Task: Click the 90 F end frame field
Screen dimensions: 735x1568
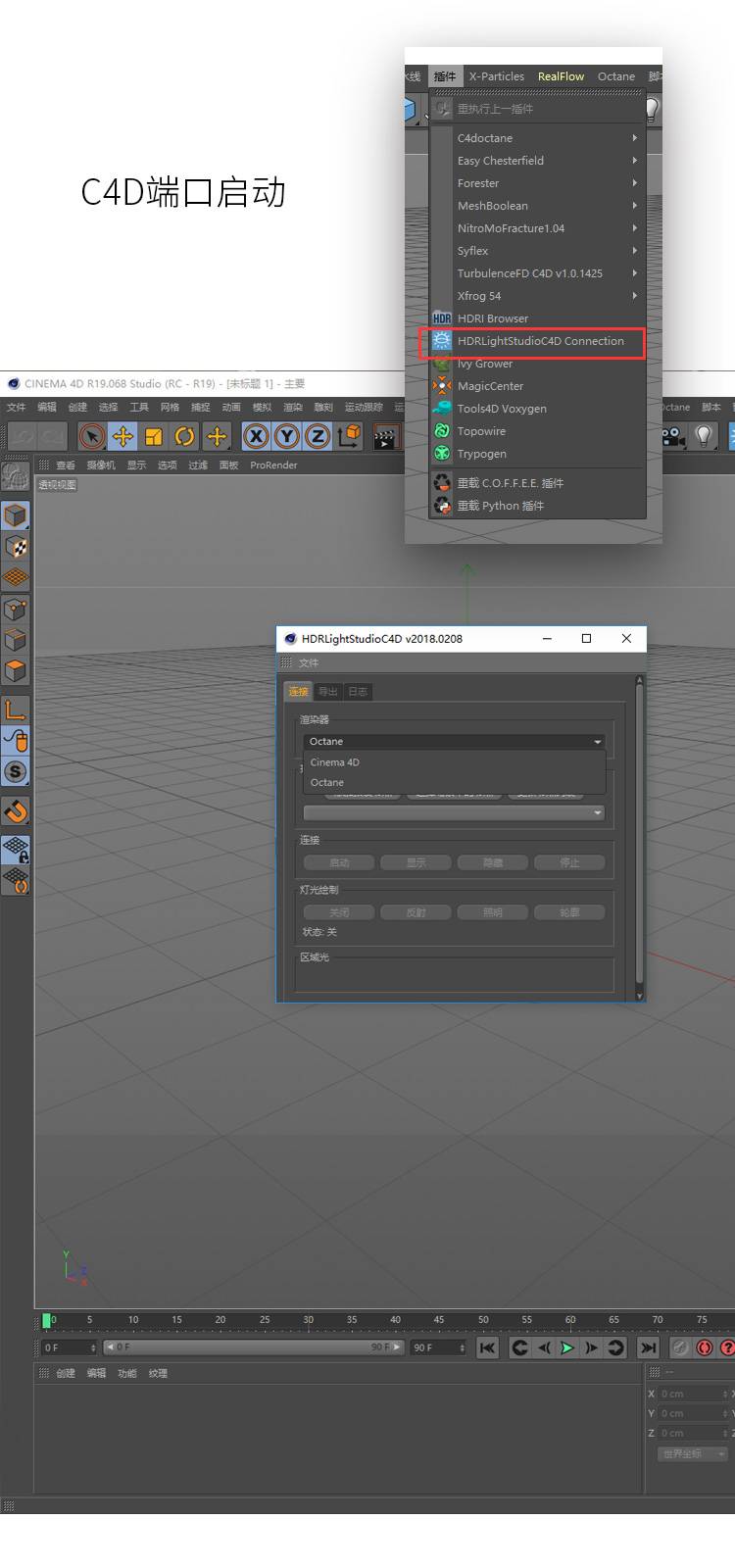Action: [438, 1347]
